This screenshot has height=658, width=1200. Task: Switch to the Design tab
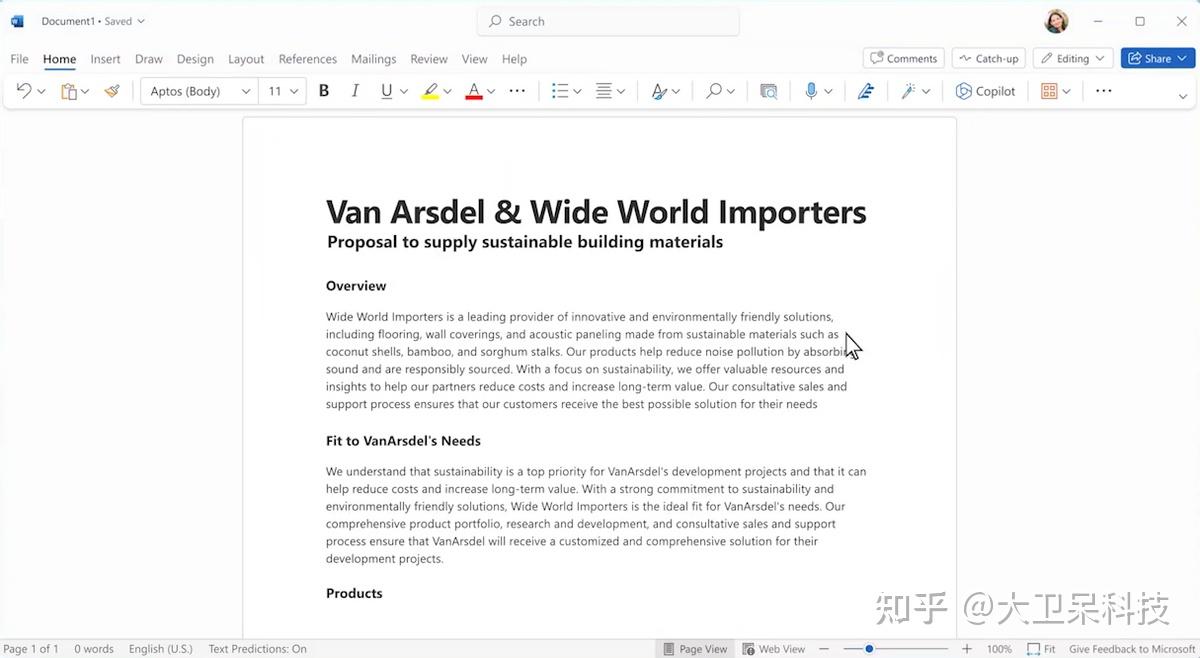coord(195,59)
